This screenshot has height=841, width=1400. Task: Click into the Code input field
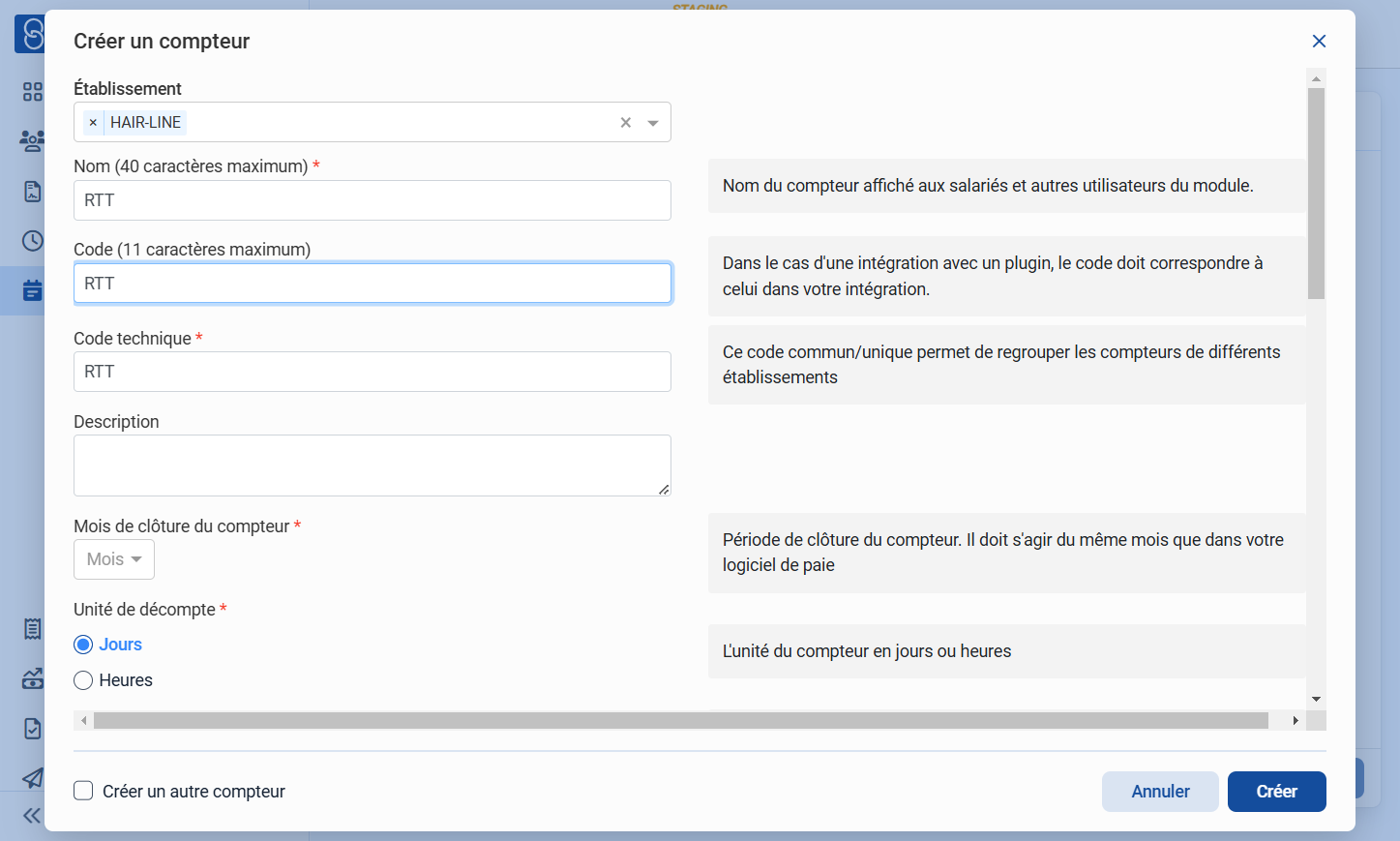click(372, 284)
